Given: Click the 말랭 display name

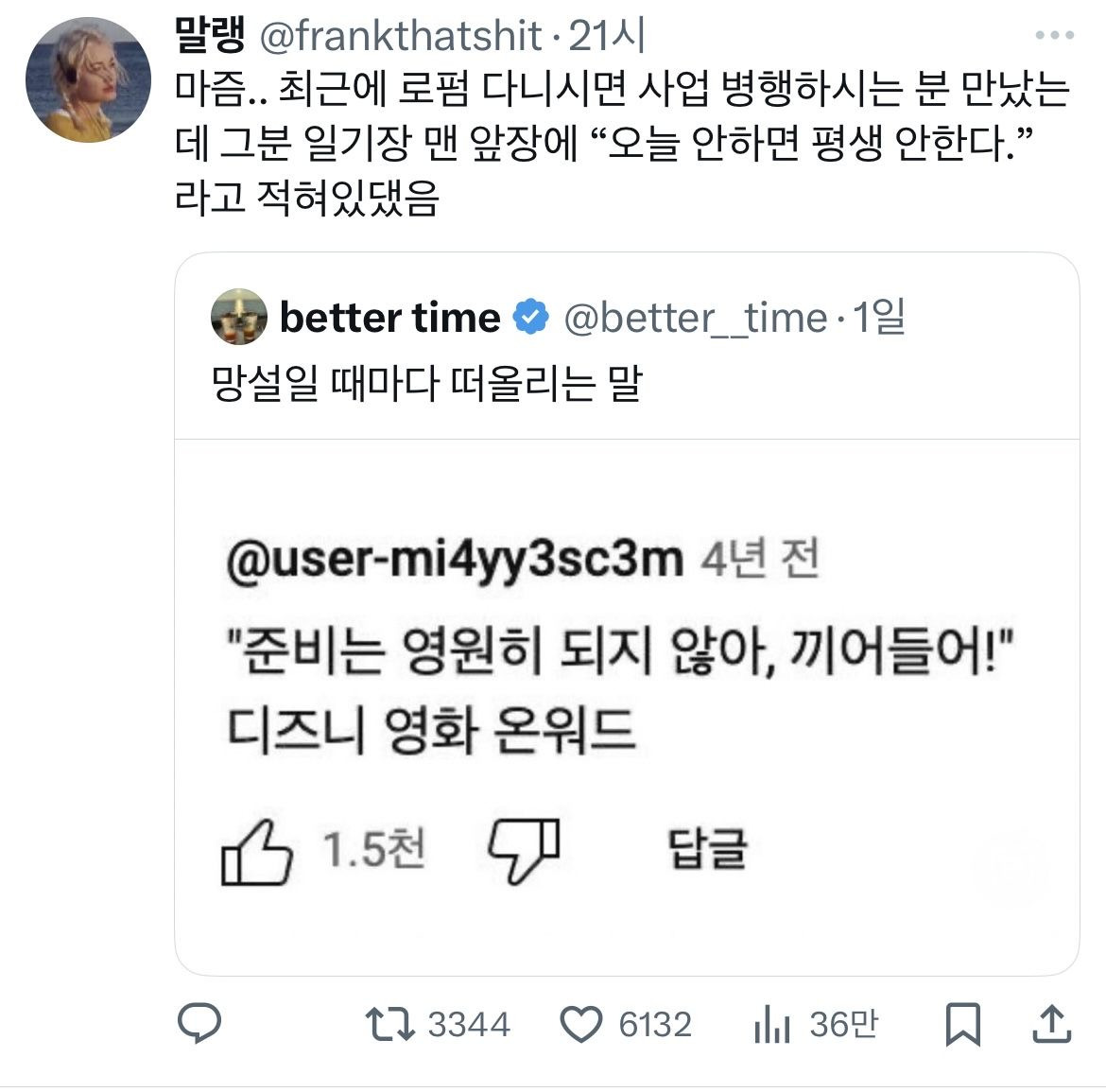Looking at the screenshot, I should [210, 36].
